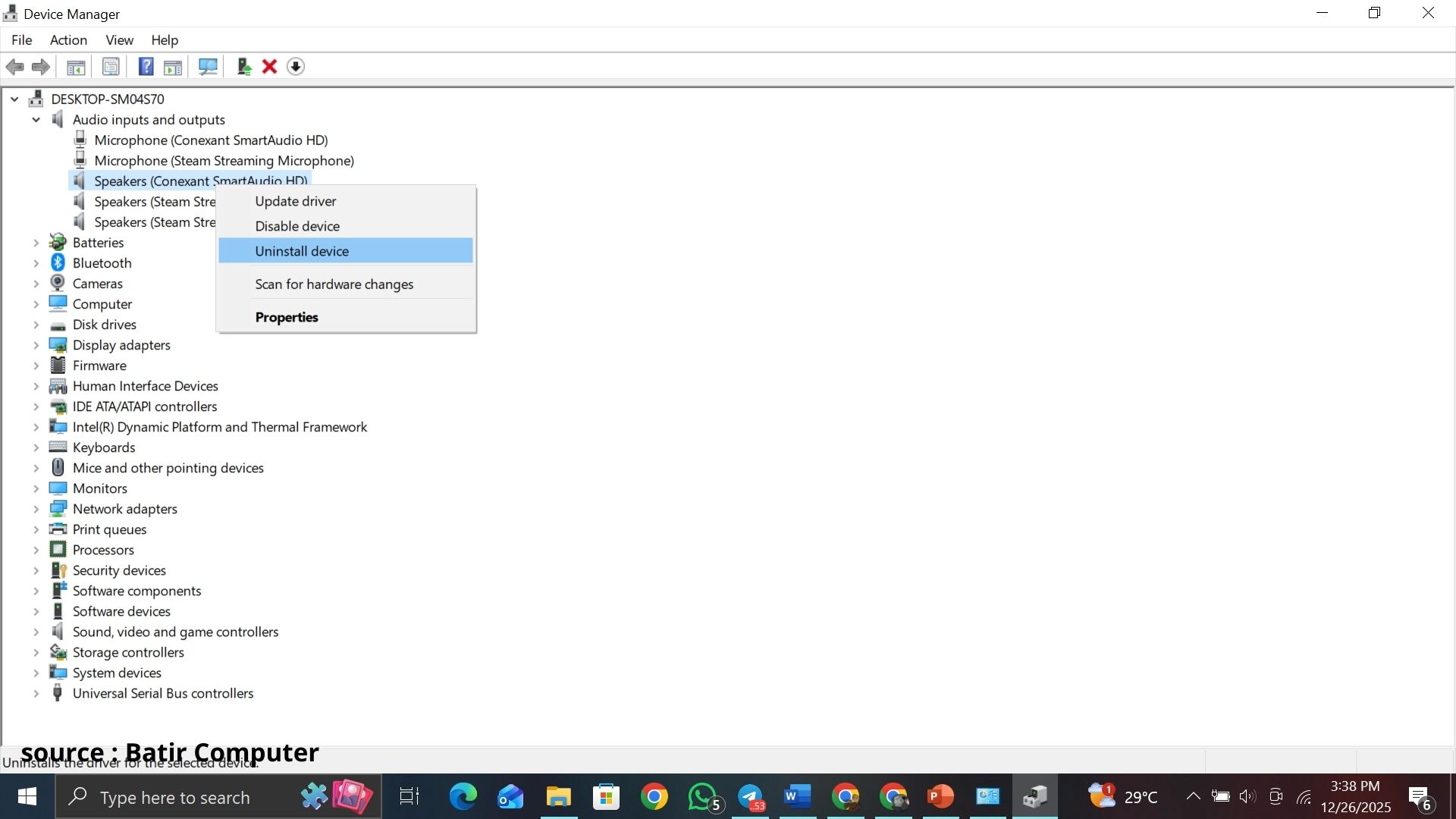
Task: Expand the Batteries category
Action: [36, 242]
